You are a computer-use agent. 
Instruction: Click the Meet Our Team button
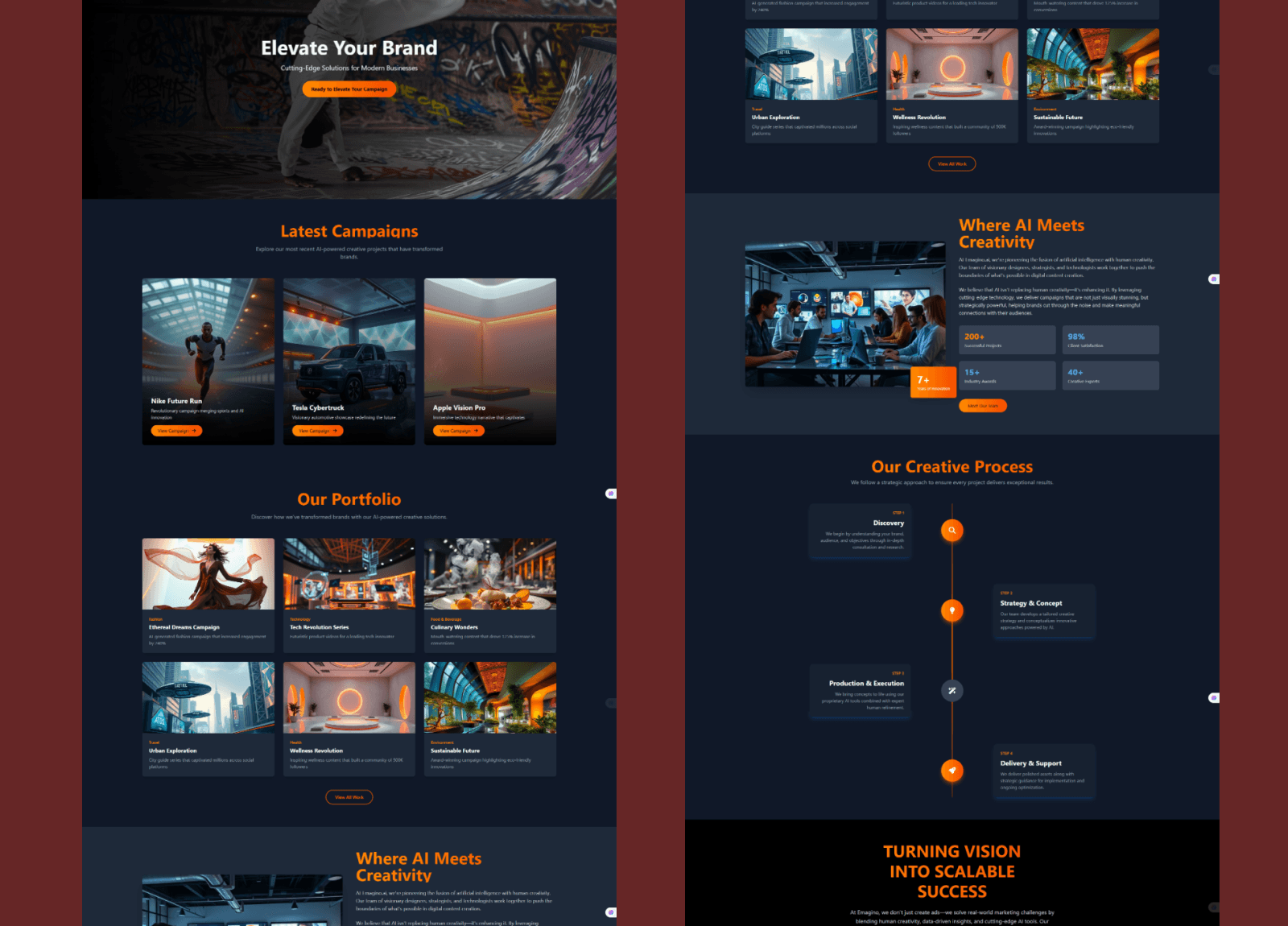click(x=982, y=406)
